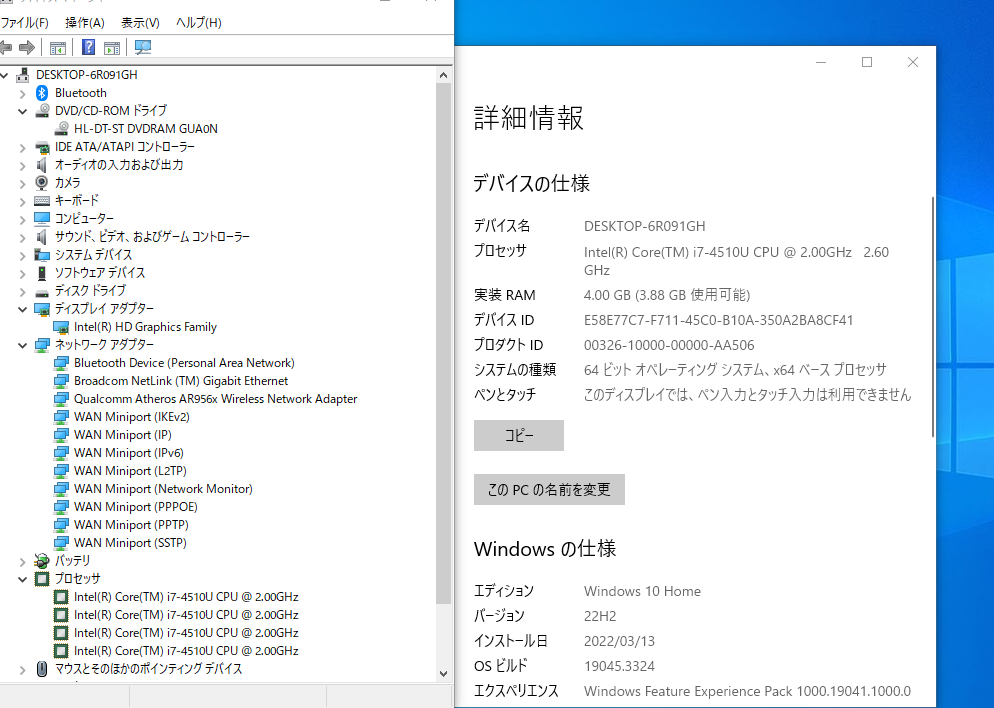
Task: Click the Device Manager scroll up arrow
Action: click(x=444, y=75)
